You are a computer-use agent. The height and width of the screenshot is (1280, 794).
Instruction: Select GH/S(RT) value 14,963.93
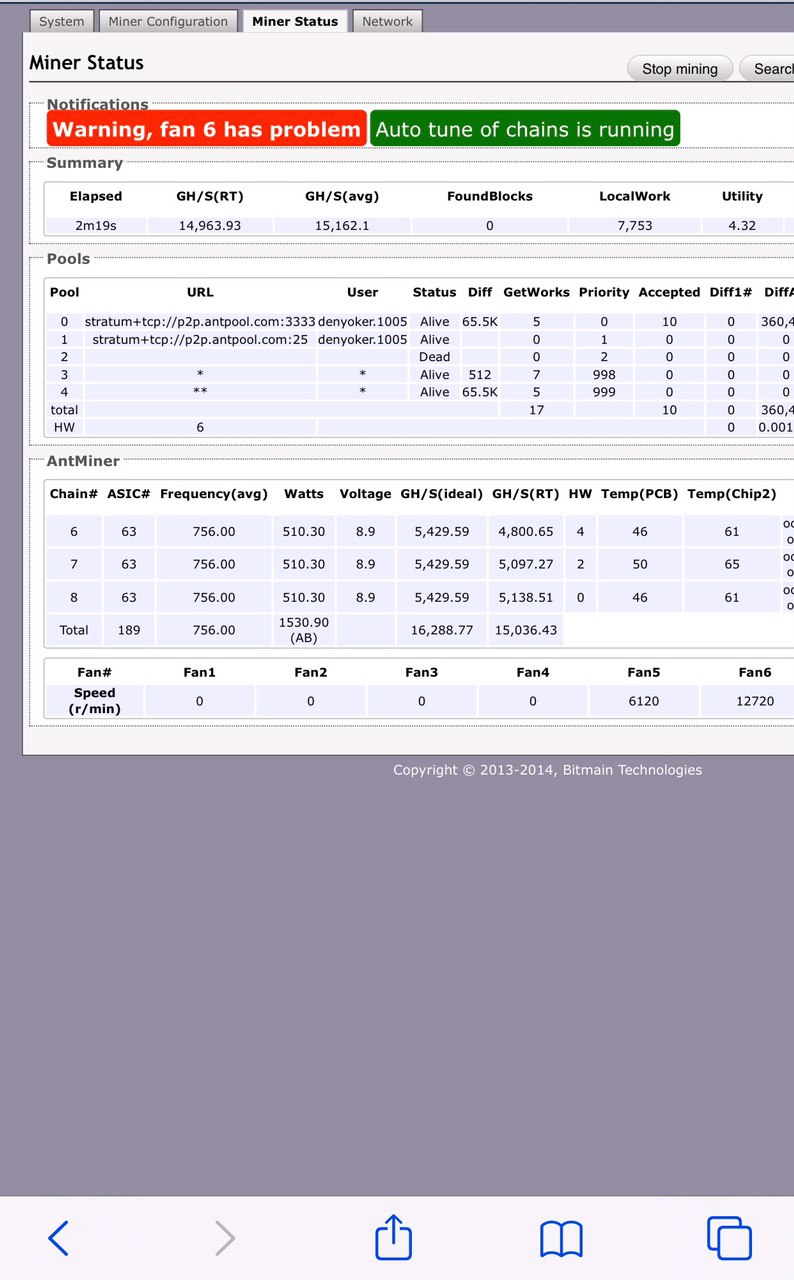pos(209,226)
